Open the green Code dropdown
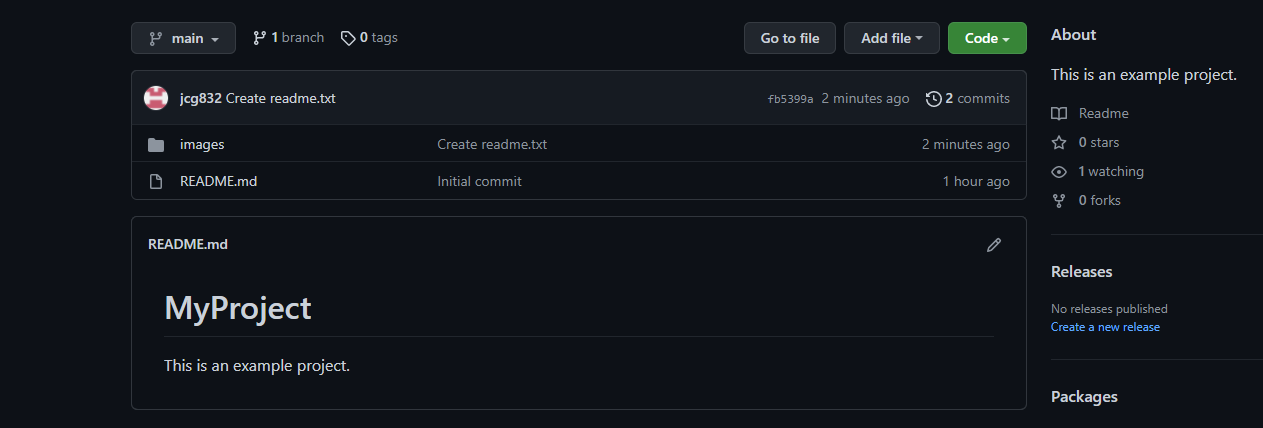 (987, 38)
